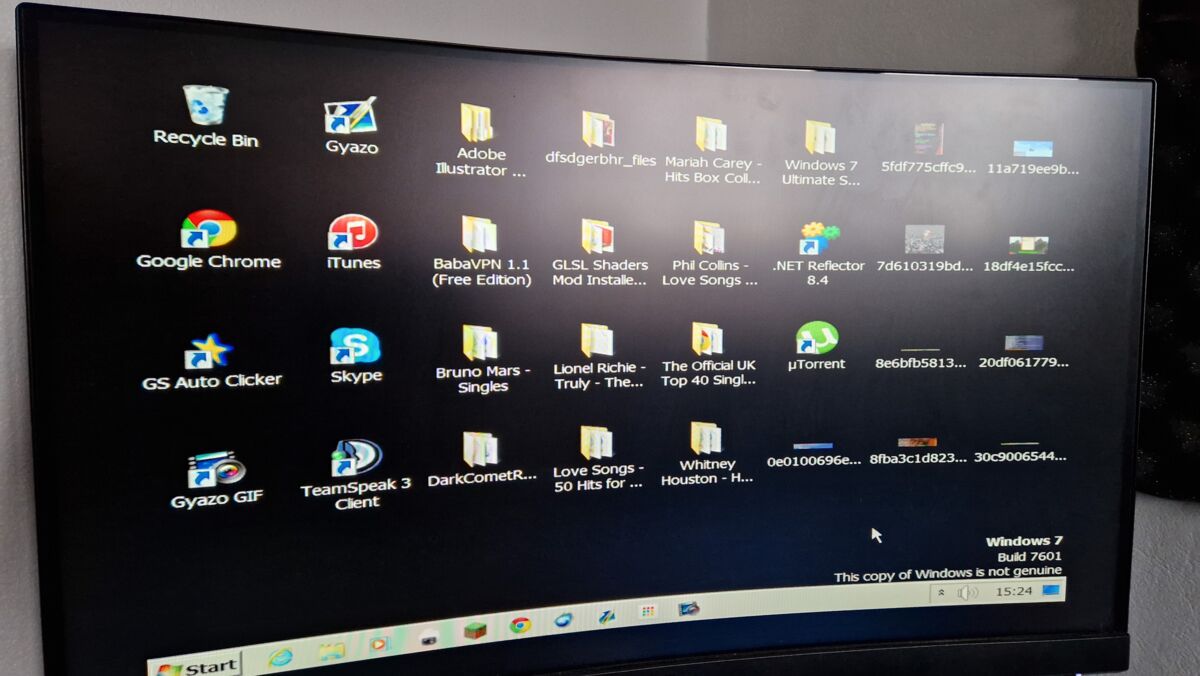Select the Recycle Bin desktop icon

coord(206,117)
